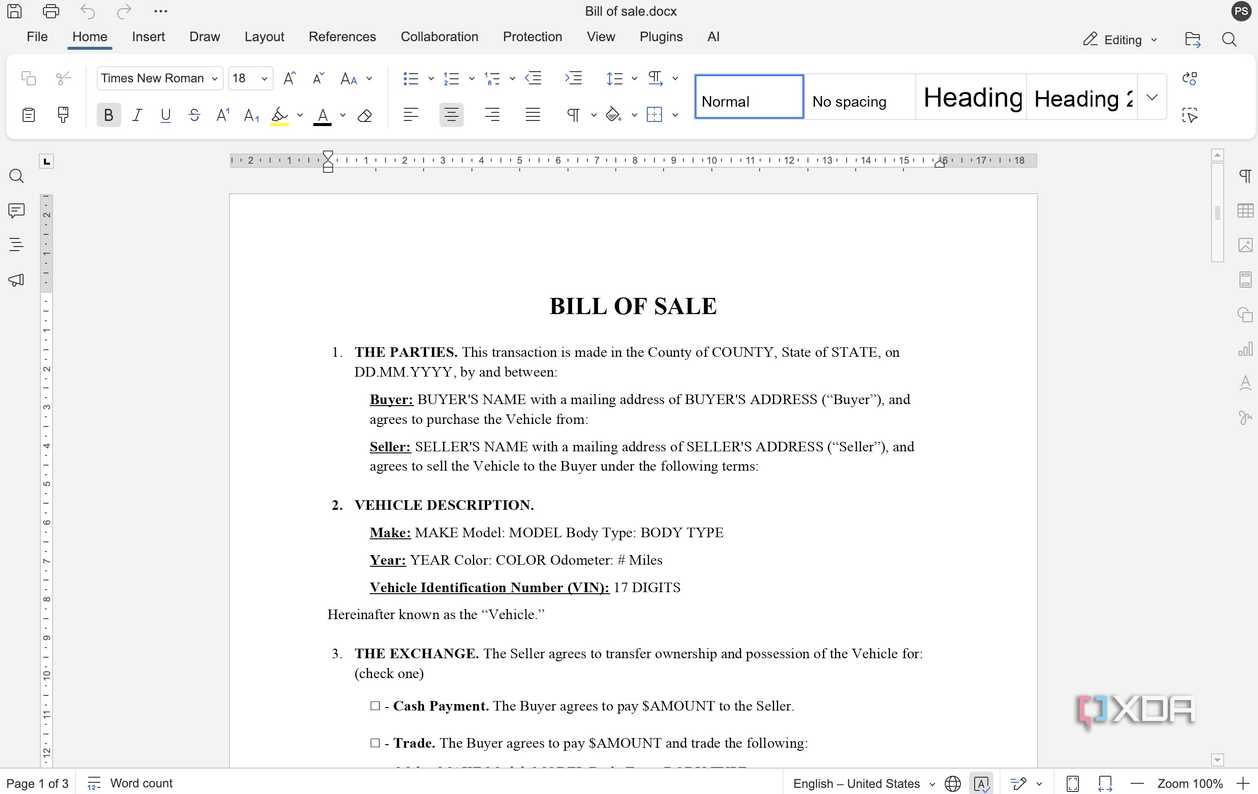The width and height of the screenshot is (1258, 794).
Task: Save the document with the save icon
Action: tap(15, 12)
